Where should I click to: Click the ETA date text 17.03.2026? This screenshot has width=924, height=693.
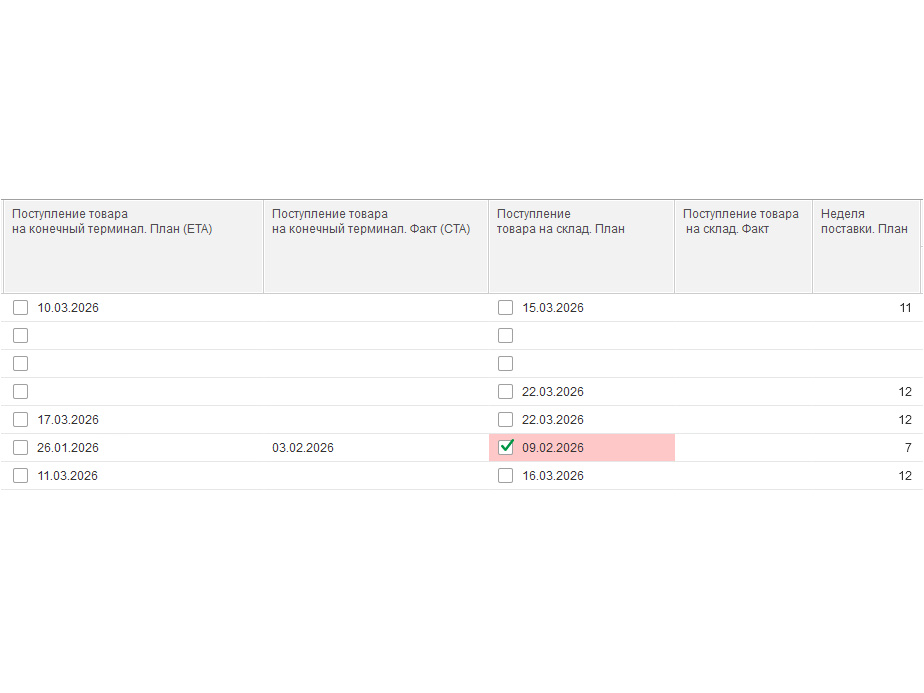click(68, 420)
